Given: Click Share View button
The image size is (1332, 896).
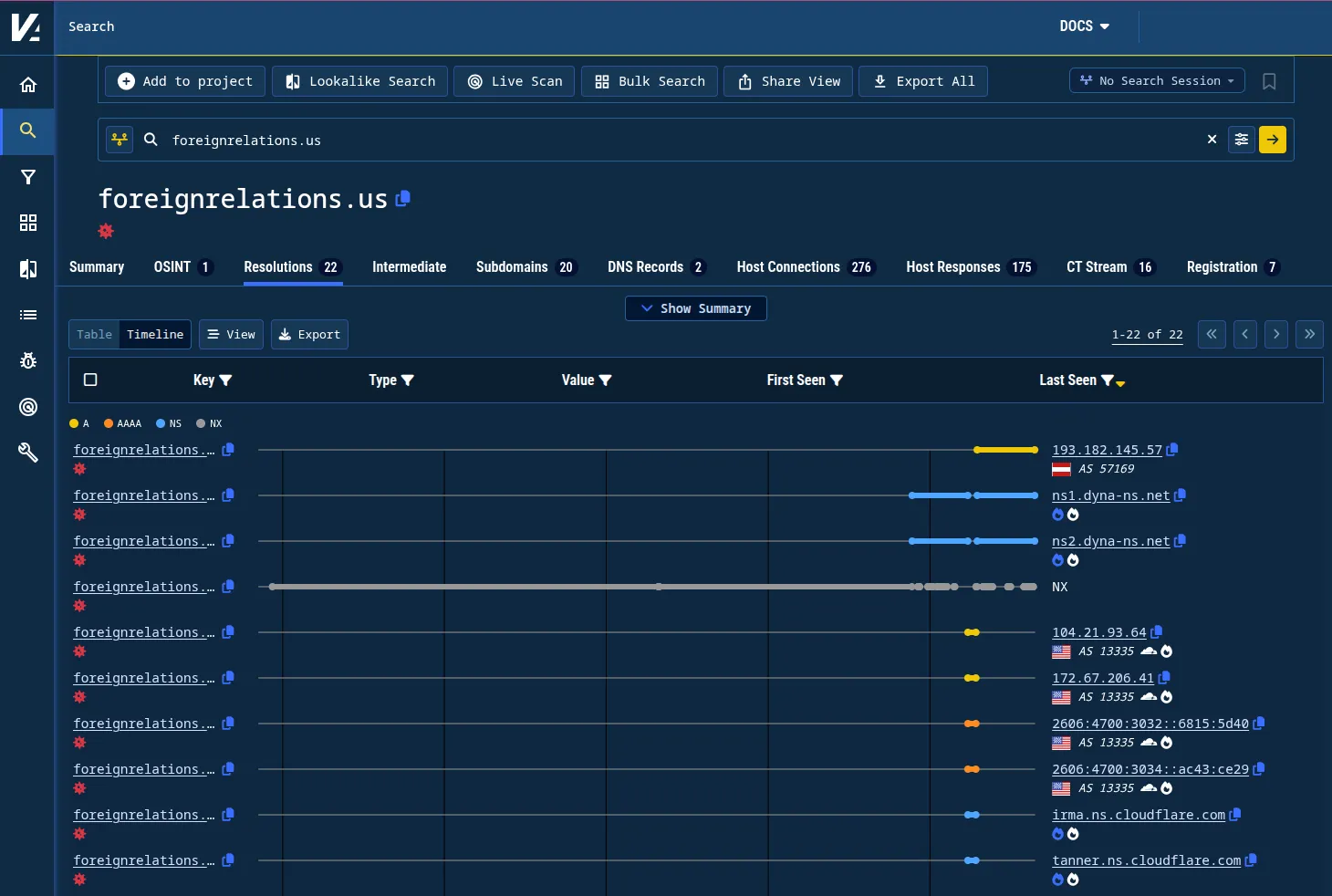Looking at the screenshot, I should click(788, 81).
